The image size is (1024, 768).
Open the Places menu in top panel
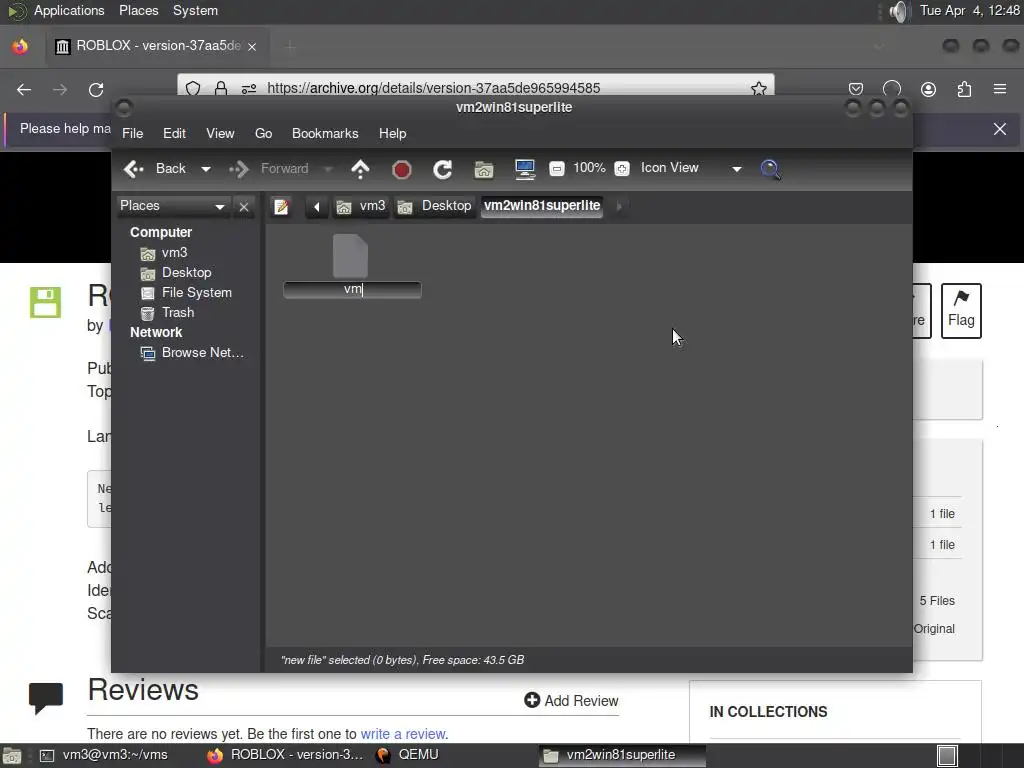pyautogui.click(x=138, y=10)
